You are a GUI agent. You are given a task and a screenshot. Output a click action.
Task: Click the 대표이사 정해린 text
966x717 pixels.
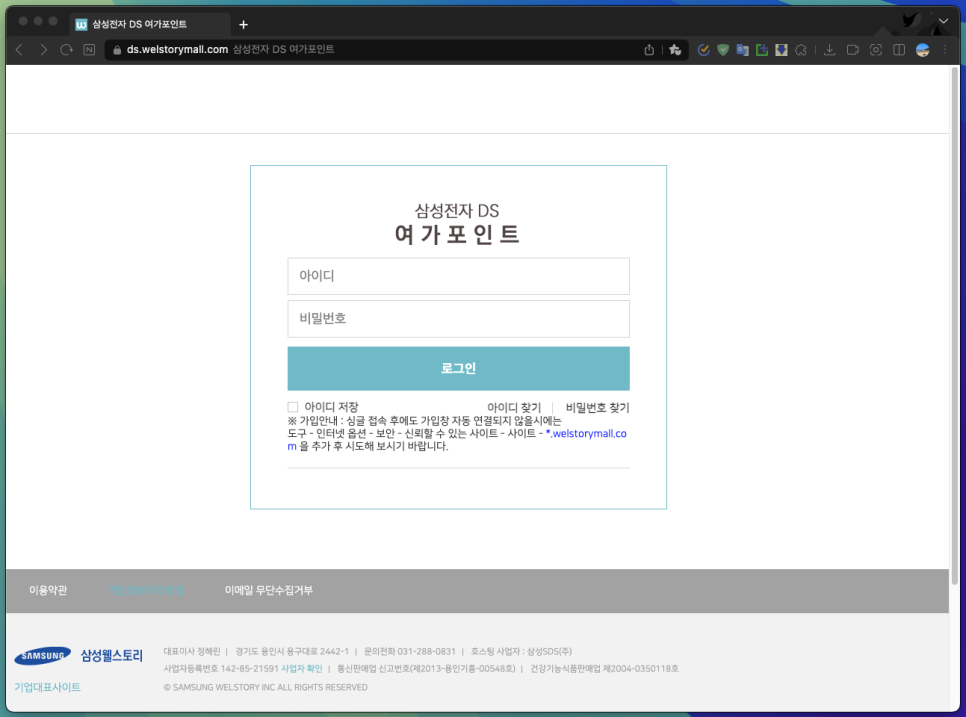coord(192,651)
